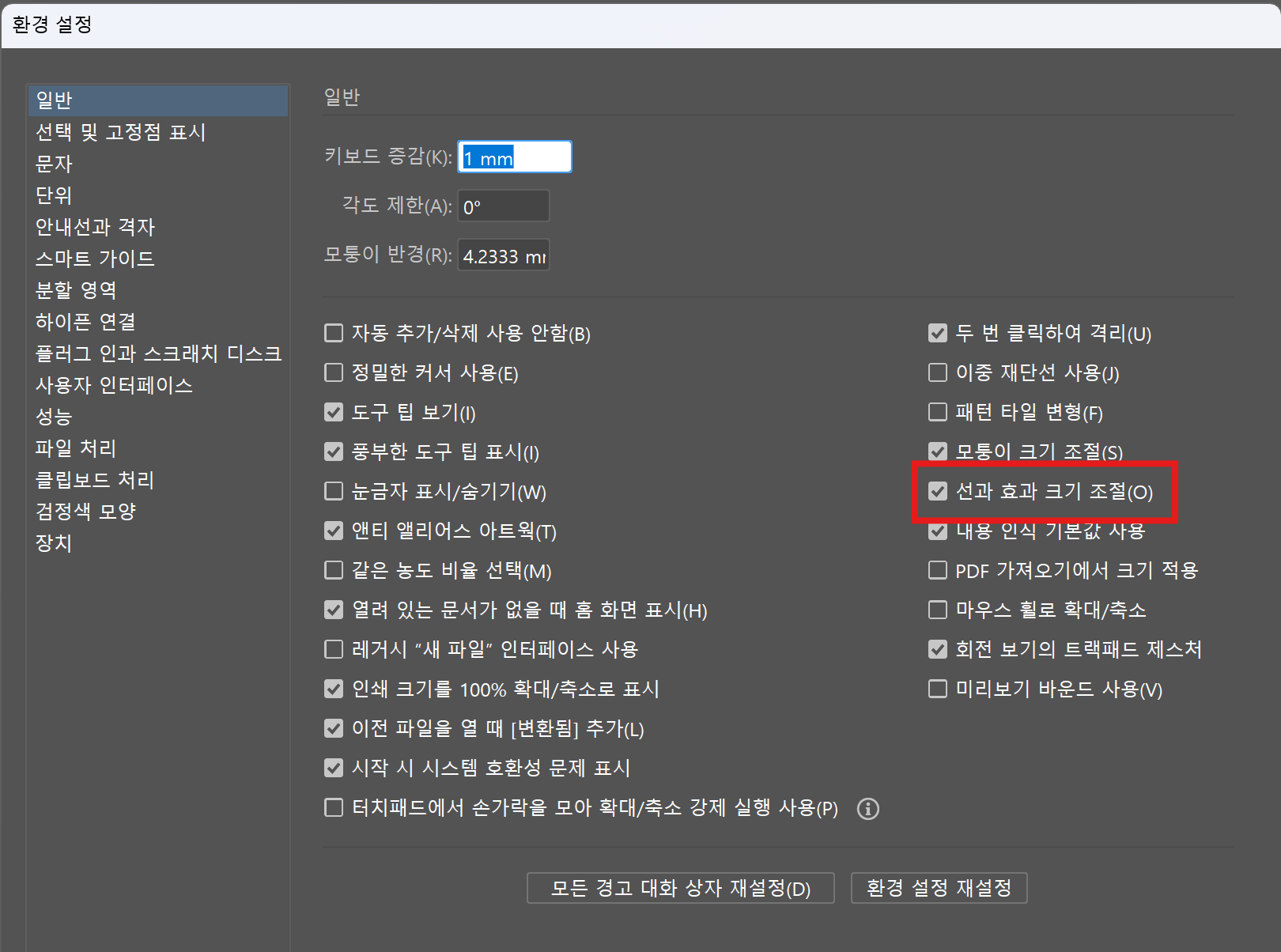Screen dimensions: 1281x952
Task: Select the 모퉁이 반경 value field
Action: click(504, 255)
